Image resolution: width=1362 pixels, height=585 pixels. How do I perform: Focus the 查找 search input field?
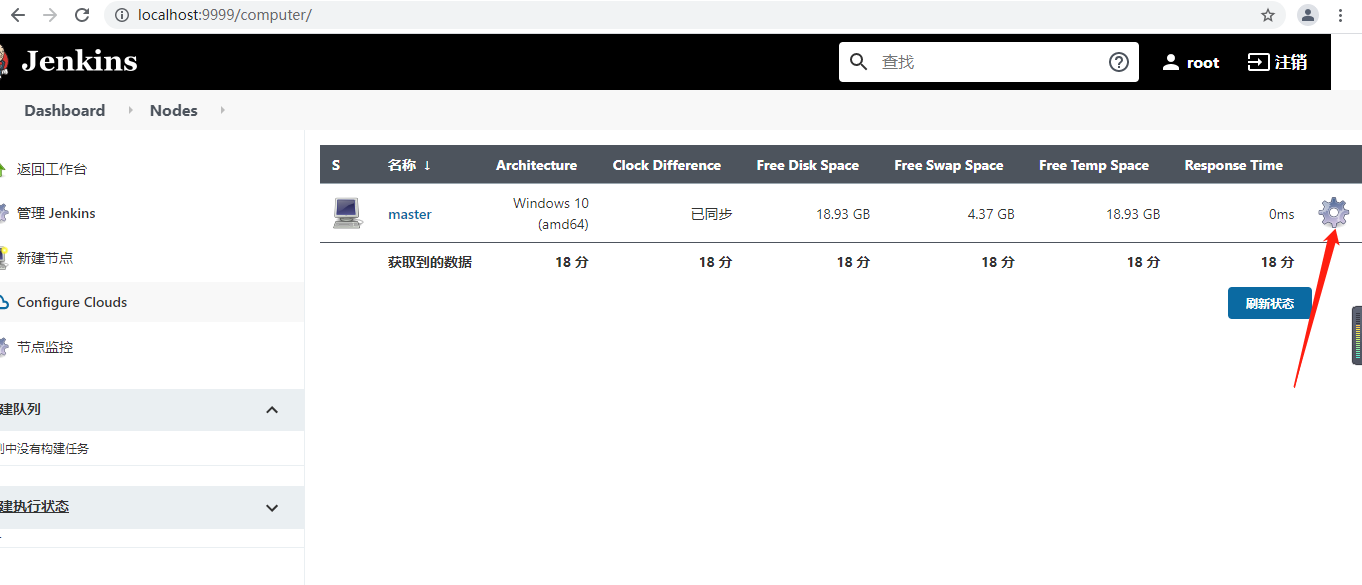990,62
